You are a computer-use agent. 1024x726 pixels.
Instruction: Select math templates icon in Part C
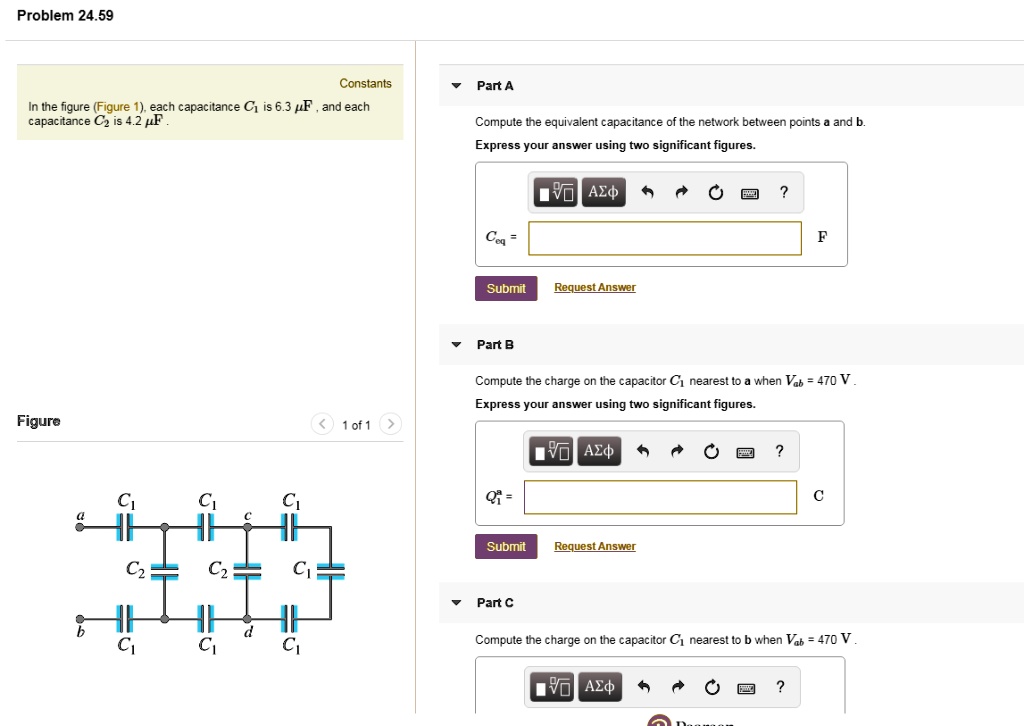(x=551, y=687)
